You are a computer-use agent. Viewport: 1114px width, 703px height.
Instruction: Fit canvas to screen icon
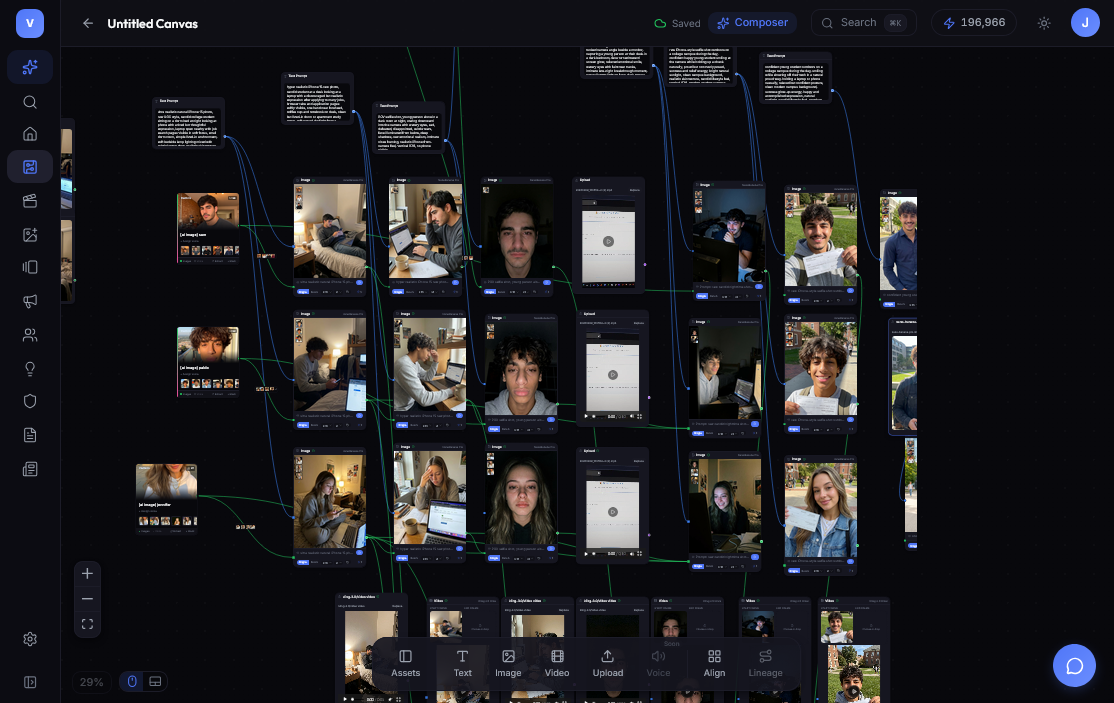pos(87,624)
